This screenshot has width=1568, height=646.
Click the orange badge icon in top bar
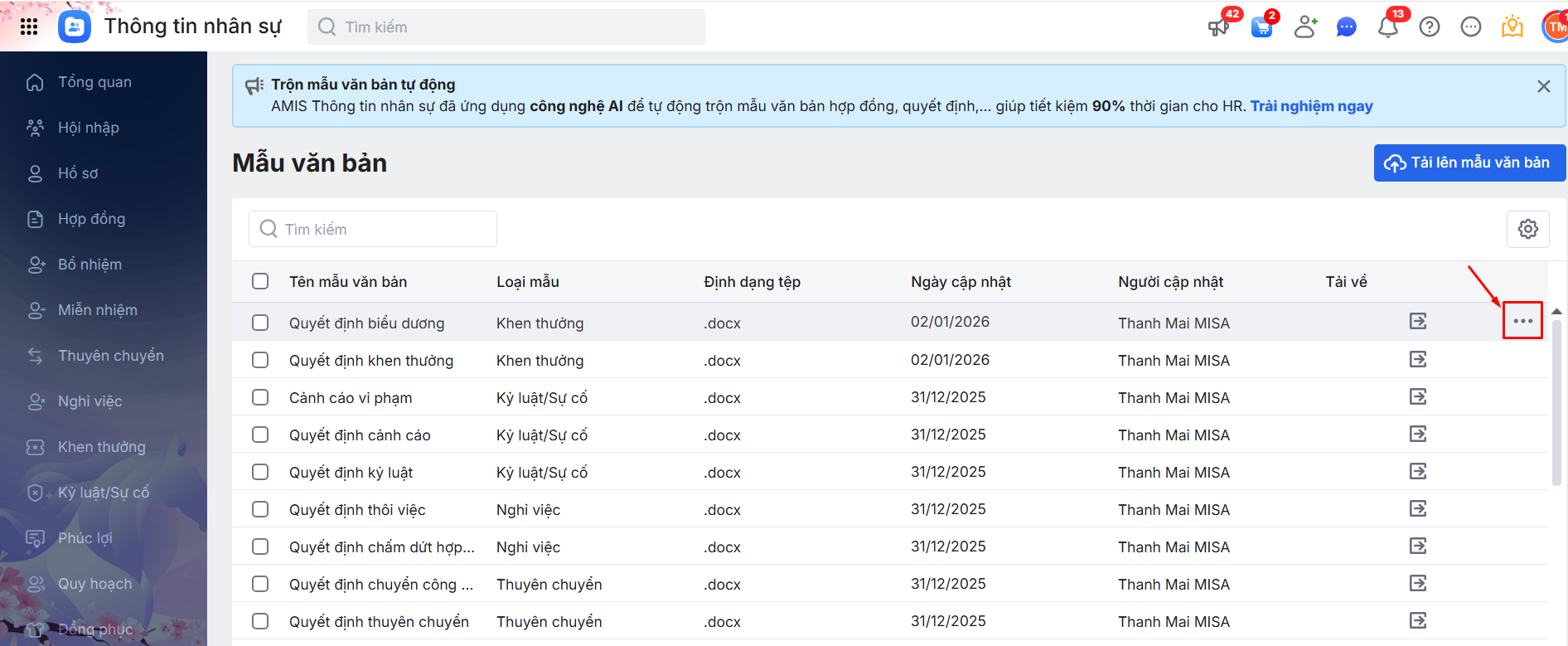pos(1512,27)
